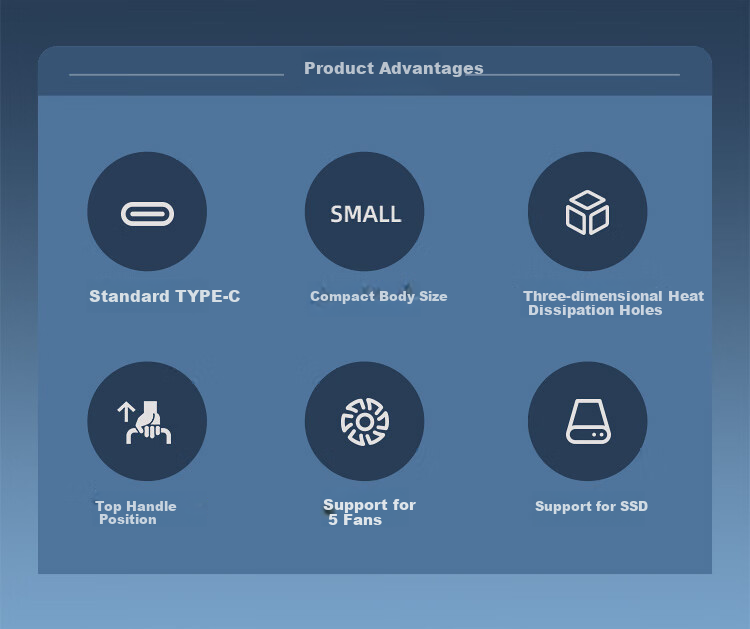Click the 'Support for SSD' label
750x629 pixels.
(591, 506)
